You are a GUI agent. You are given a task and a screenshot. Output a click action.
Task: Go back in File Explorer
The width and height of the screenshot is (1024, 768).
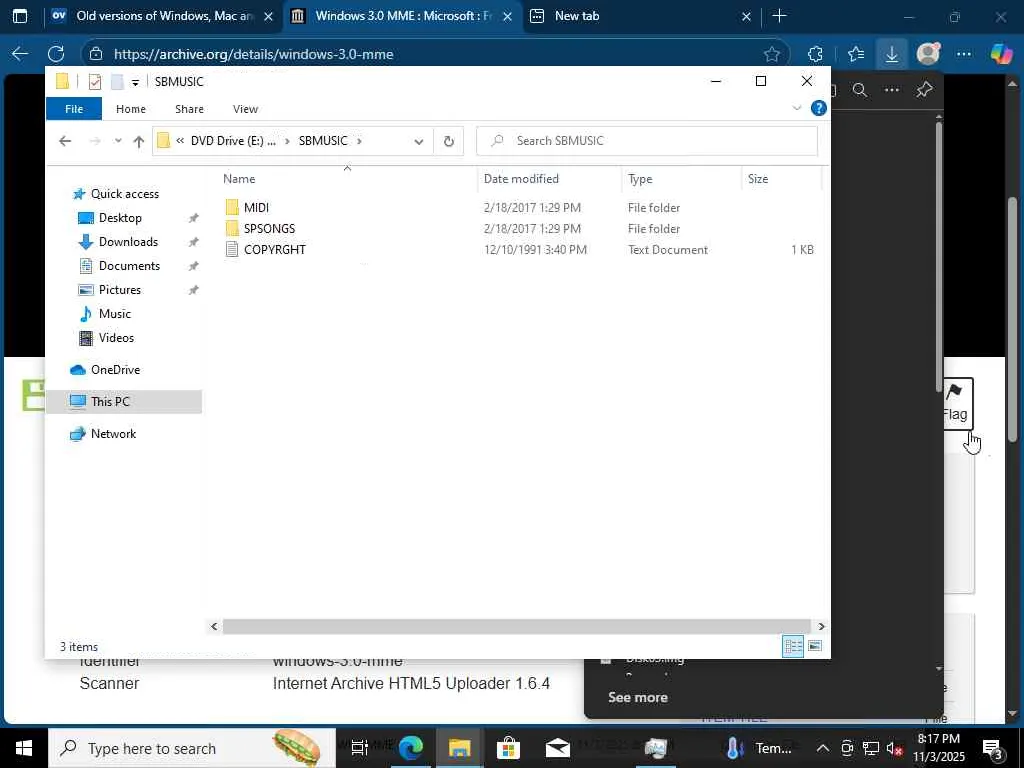click(x=65, y=141)
